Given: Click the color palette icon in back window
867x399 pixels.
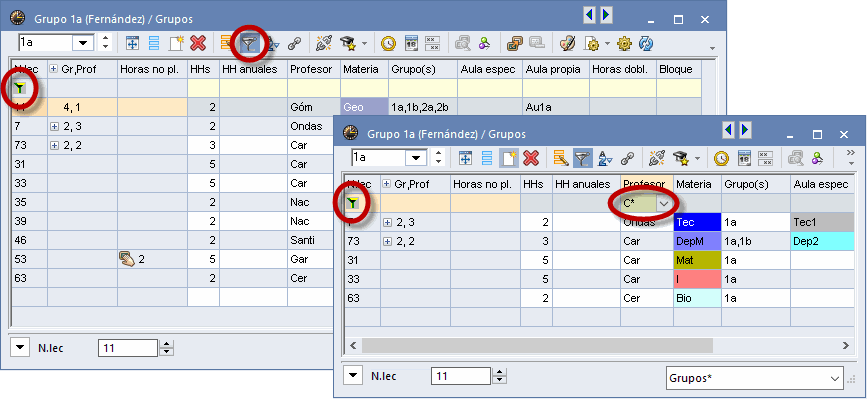Looking at the screenshot, I should pyautogui.click(x=567, y=43).
